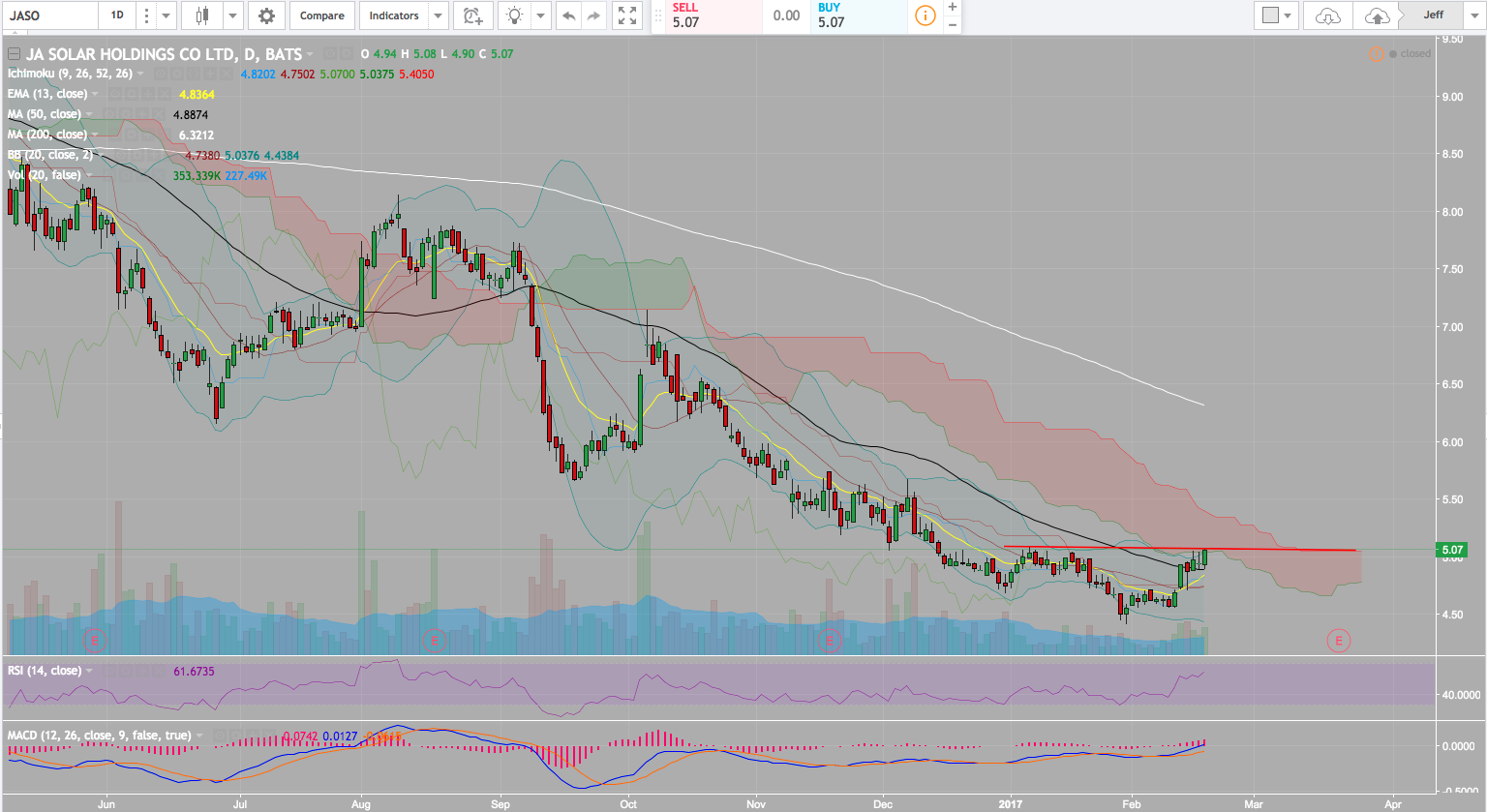Save chart layout with cloud upload icon
The width and height of the screenshot is (1487, 812).
pyautogui.click(x=1376, y=15)
